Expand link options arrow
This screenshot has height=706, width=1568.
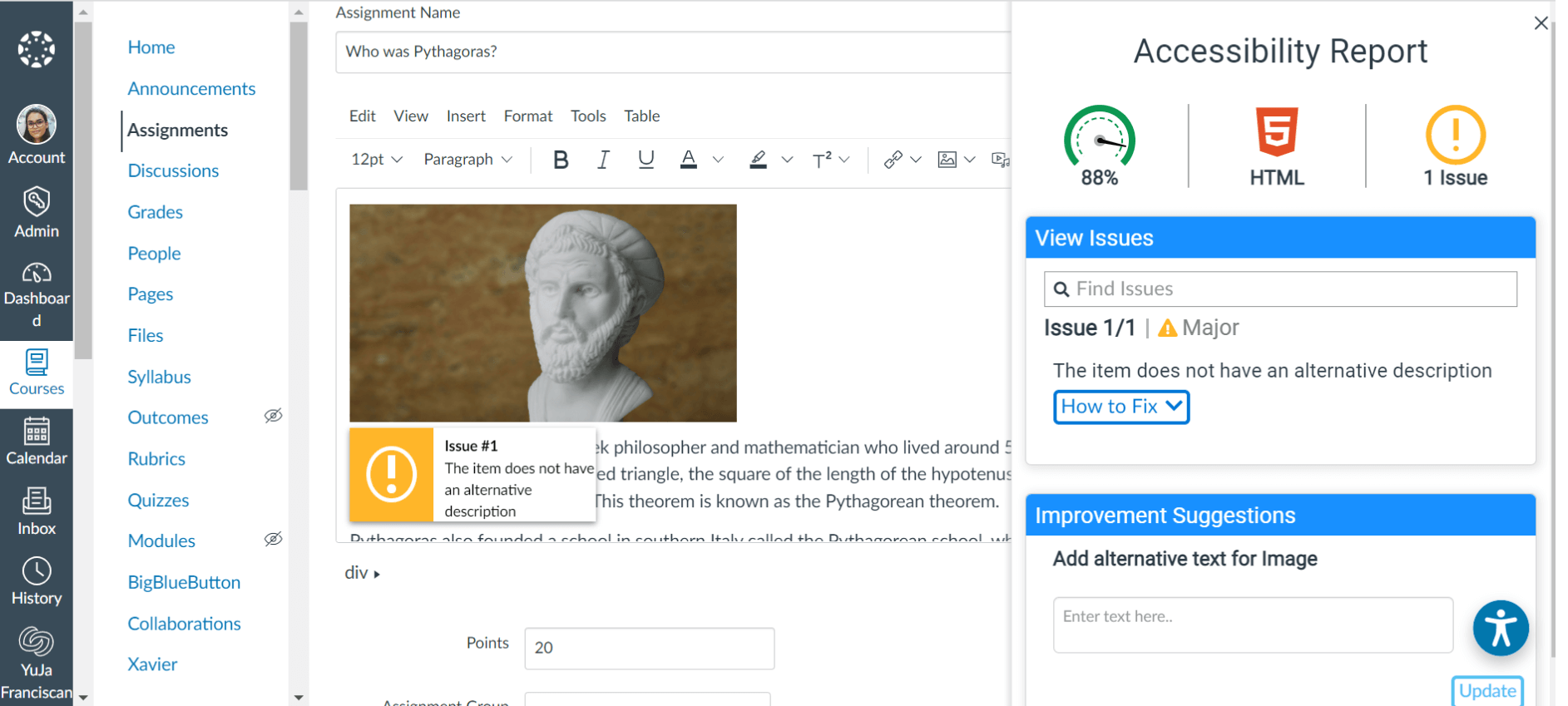915,160
